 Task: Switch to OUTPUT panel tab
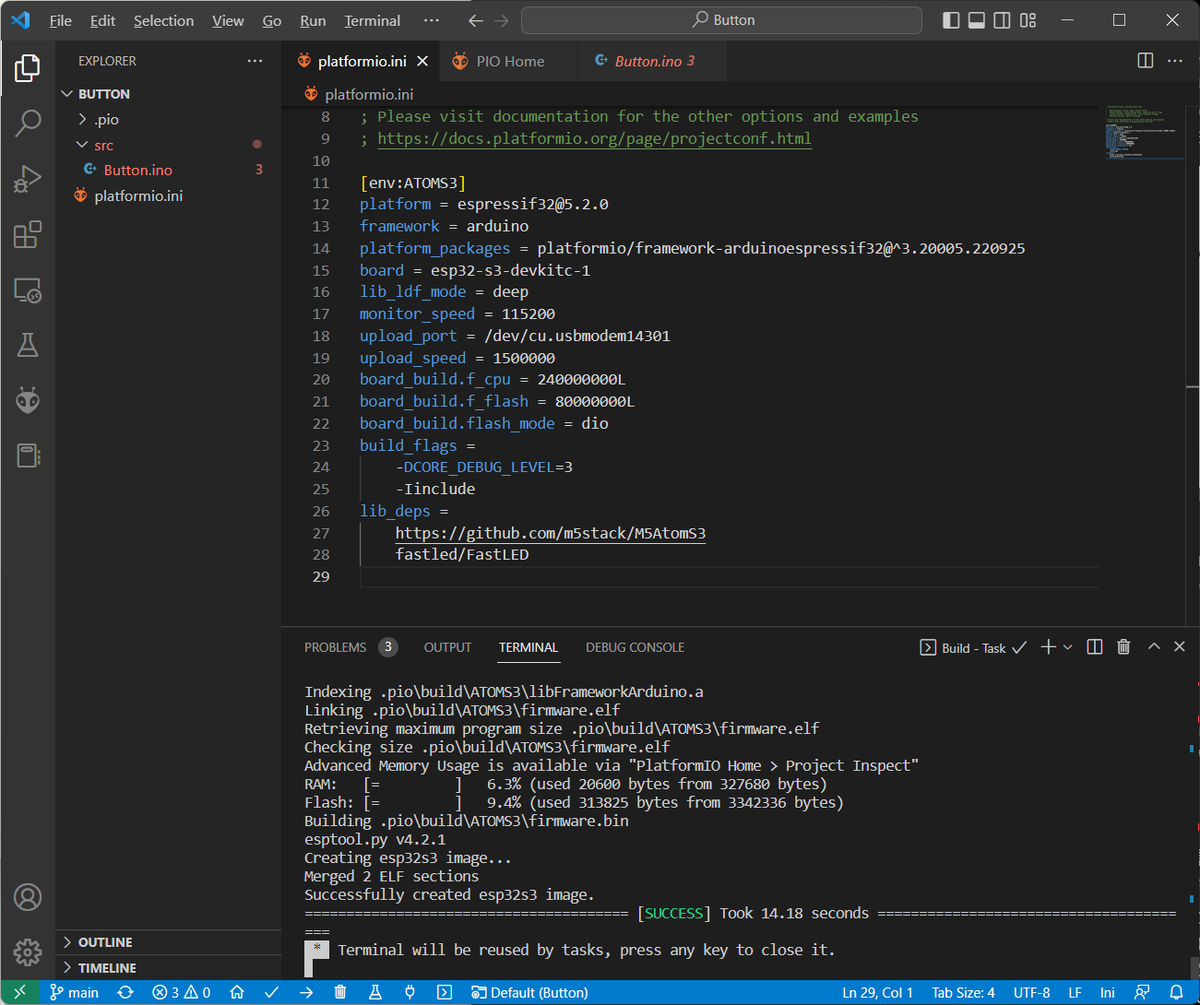point(448,647)
